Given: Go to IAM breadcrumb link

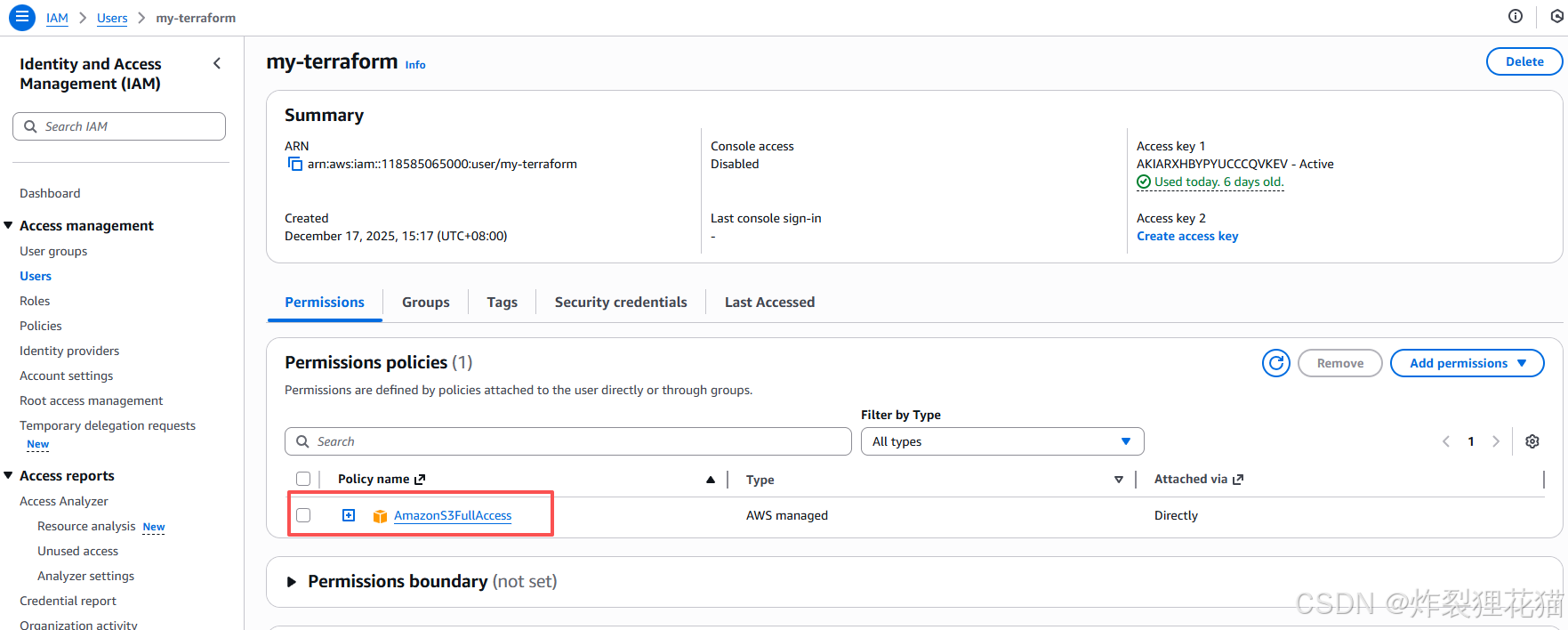Looking at the screenshot, I should tap(57, 18).
